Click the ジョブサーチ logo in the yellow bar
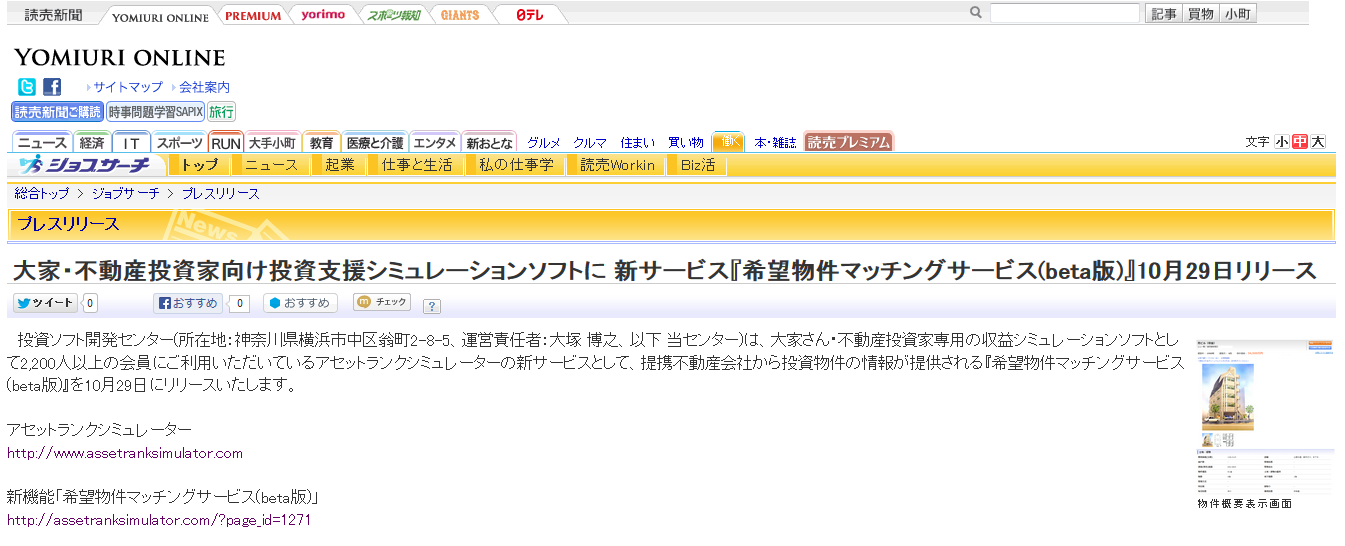The width and height of the screenshot is (1345, 546). 86,165
